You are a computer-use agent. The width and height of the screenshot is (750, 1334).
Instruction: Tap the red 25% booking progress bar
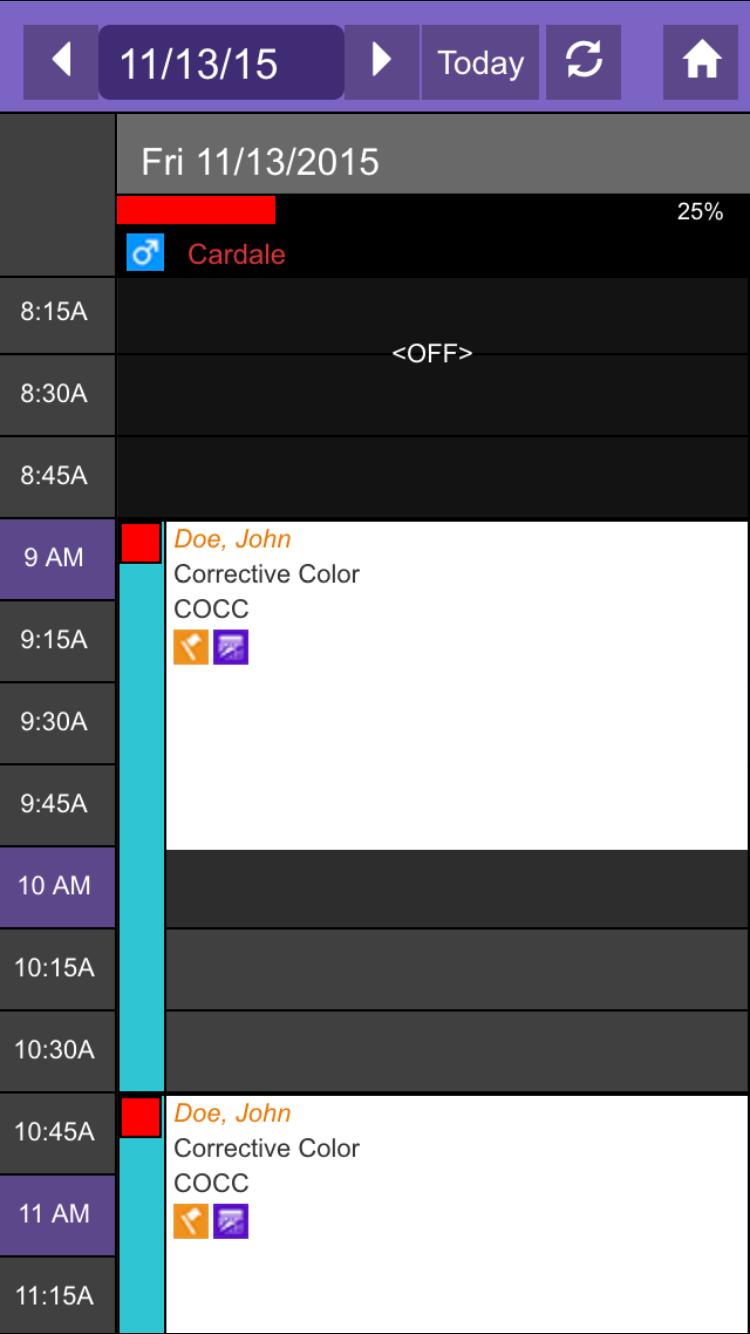196,210
